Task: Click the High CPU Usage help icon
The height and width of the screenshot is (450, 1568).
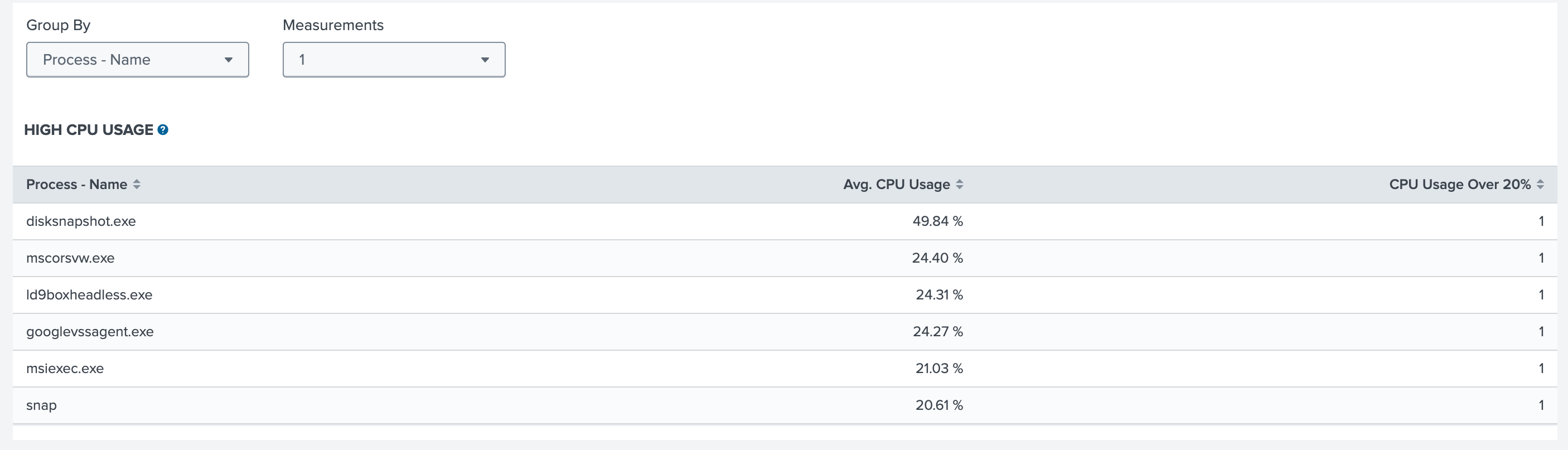Action: click(162, 130)
